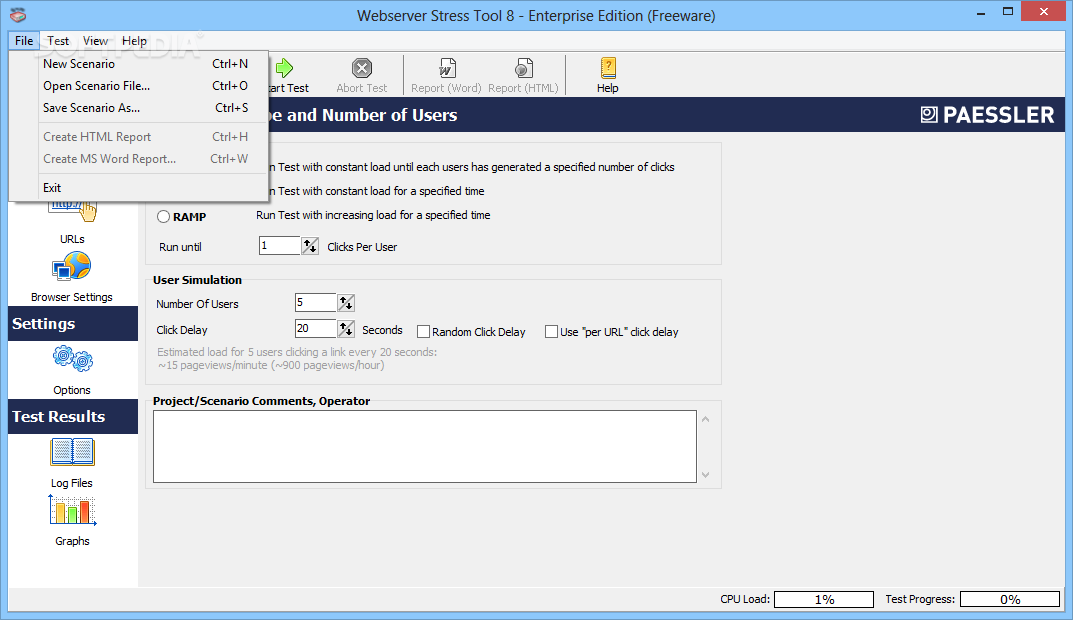This screenshot has width=1073, height=620.
Task: Adjust Run until clicks spinner arrows
Action: [310, 246]
